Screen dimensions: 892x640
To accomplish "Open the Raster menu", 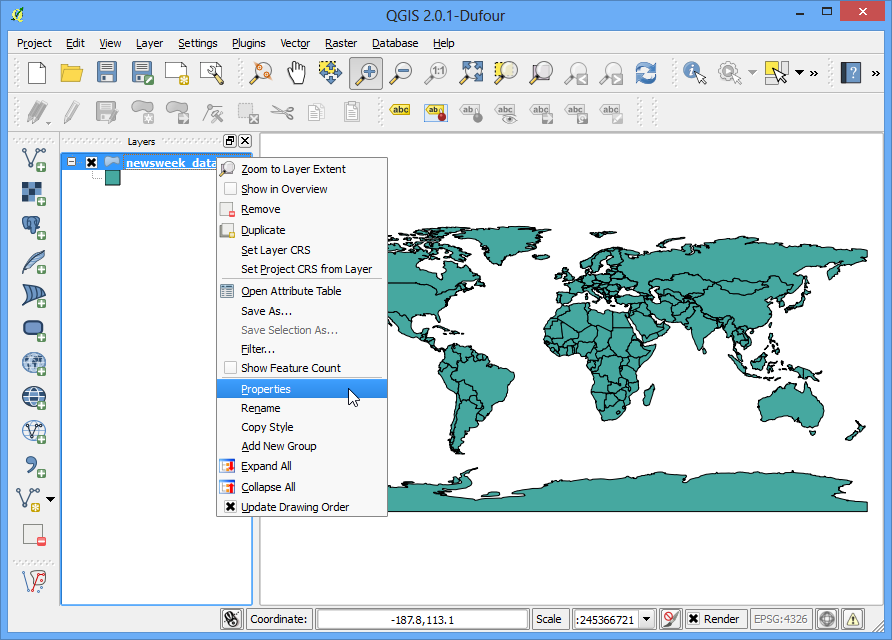I will click(x=341, y=43).
